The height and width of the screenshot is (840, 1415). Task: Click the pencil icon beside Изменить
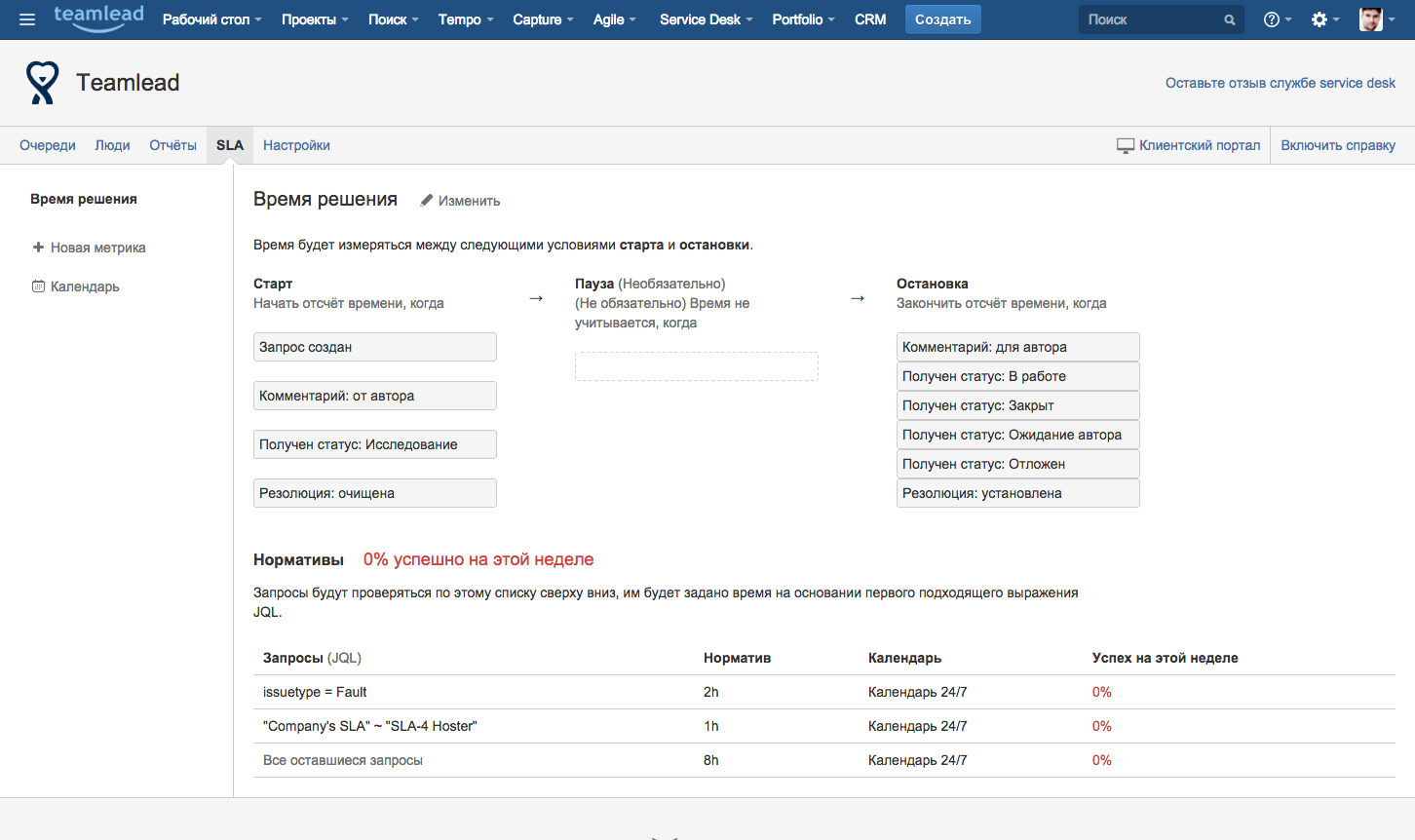[426, 199]
